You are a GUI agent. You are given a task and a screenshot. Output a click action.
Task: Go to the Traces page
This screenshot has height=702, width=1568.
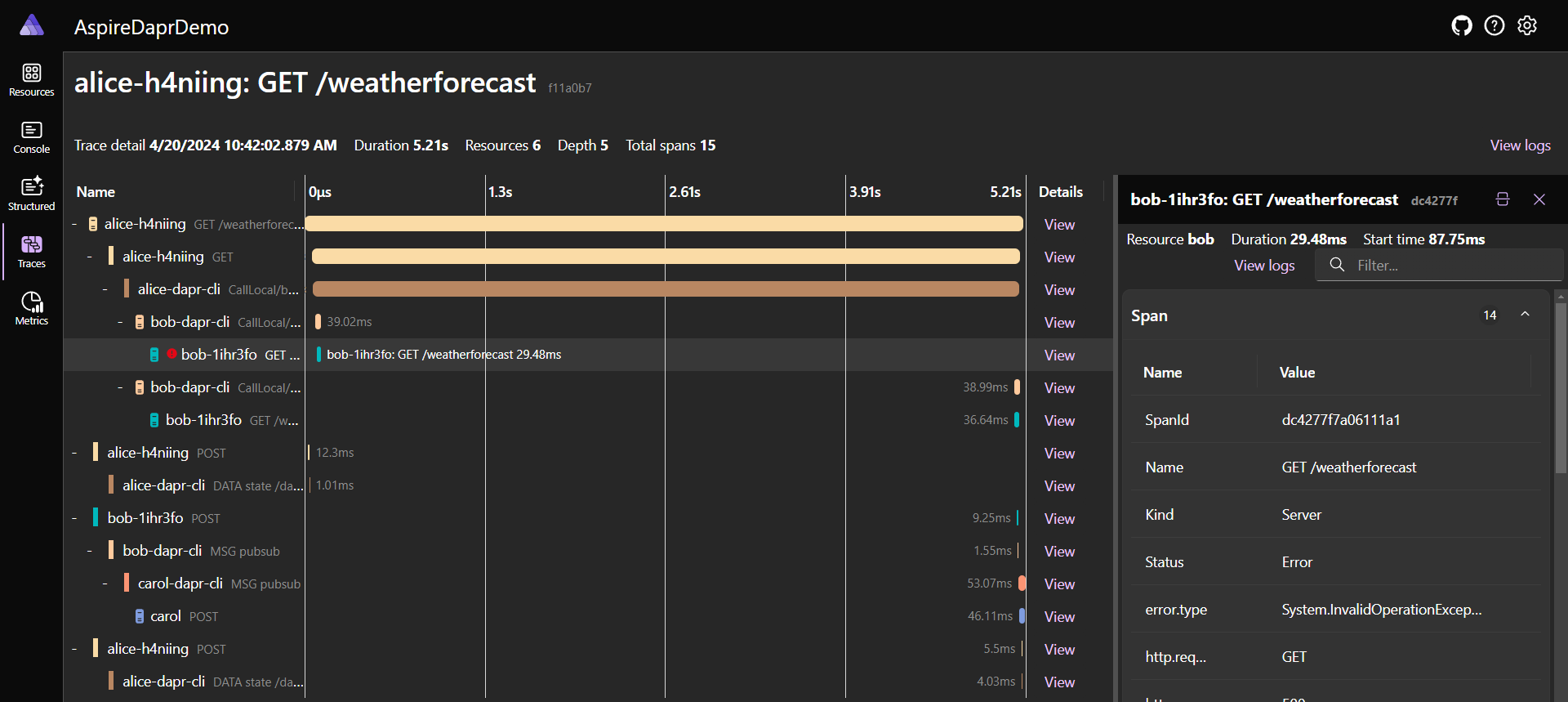[x=32, y=252]
